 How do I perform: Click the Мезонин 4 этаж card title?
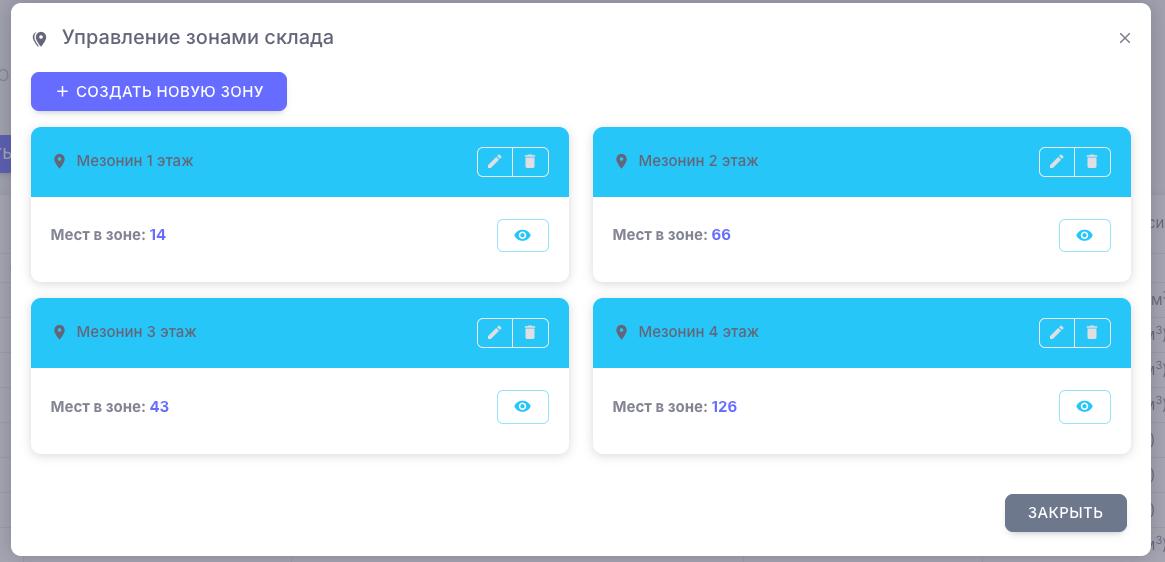[x=698, y=332]
